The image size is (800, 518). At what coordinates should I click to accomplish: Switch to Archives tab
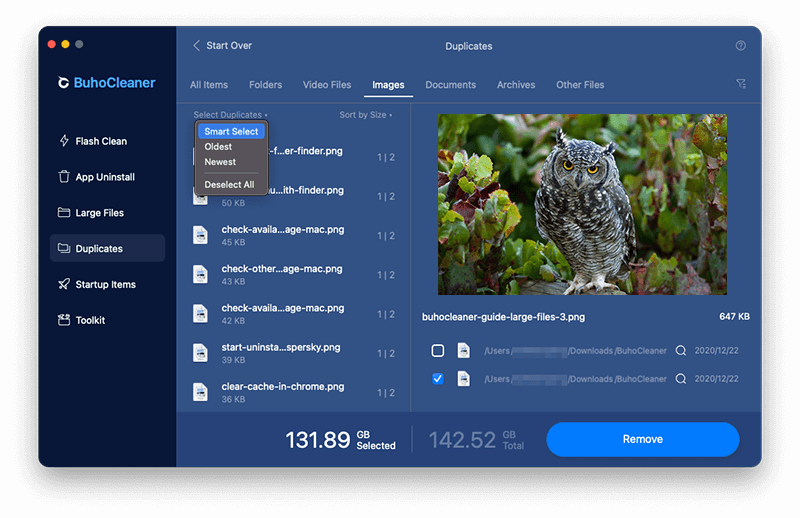[x=516, y=85]
